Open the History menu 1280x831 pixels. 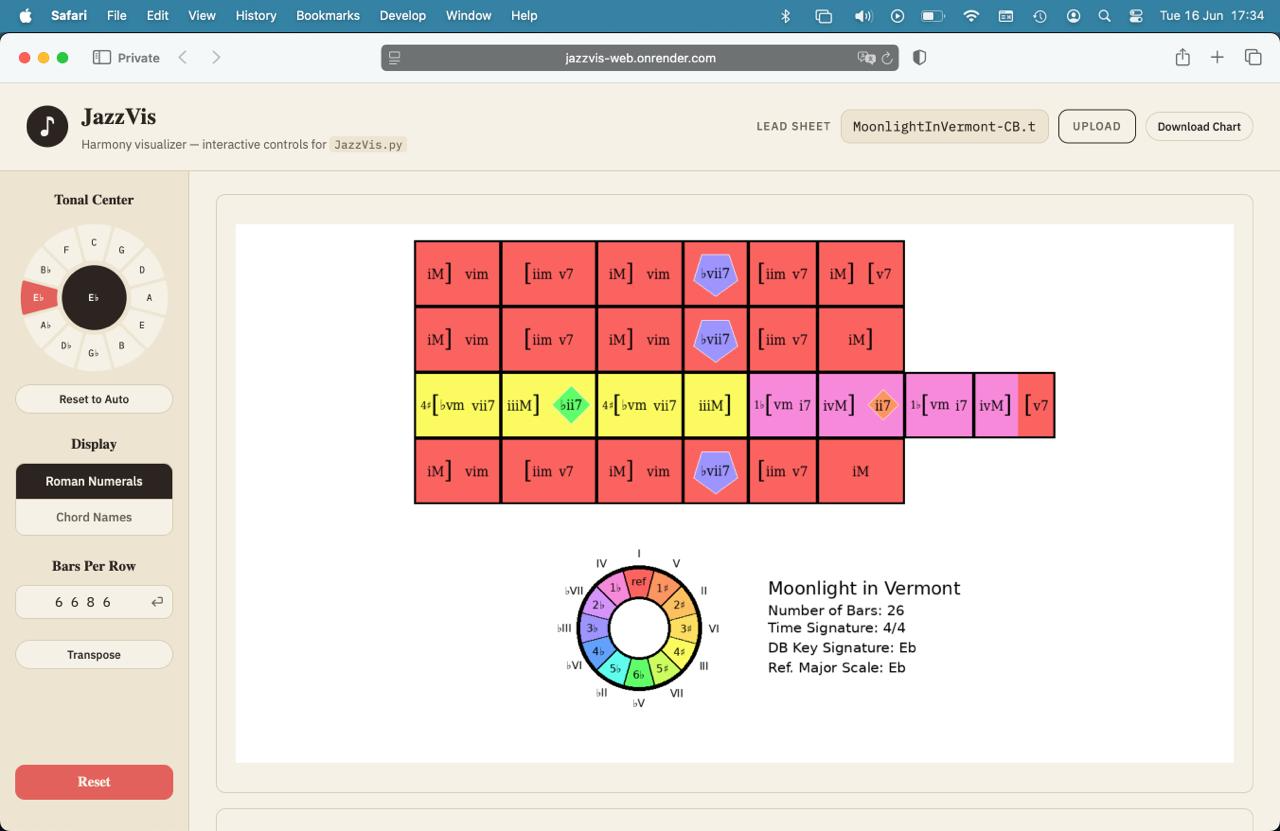[256, 16]
